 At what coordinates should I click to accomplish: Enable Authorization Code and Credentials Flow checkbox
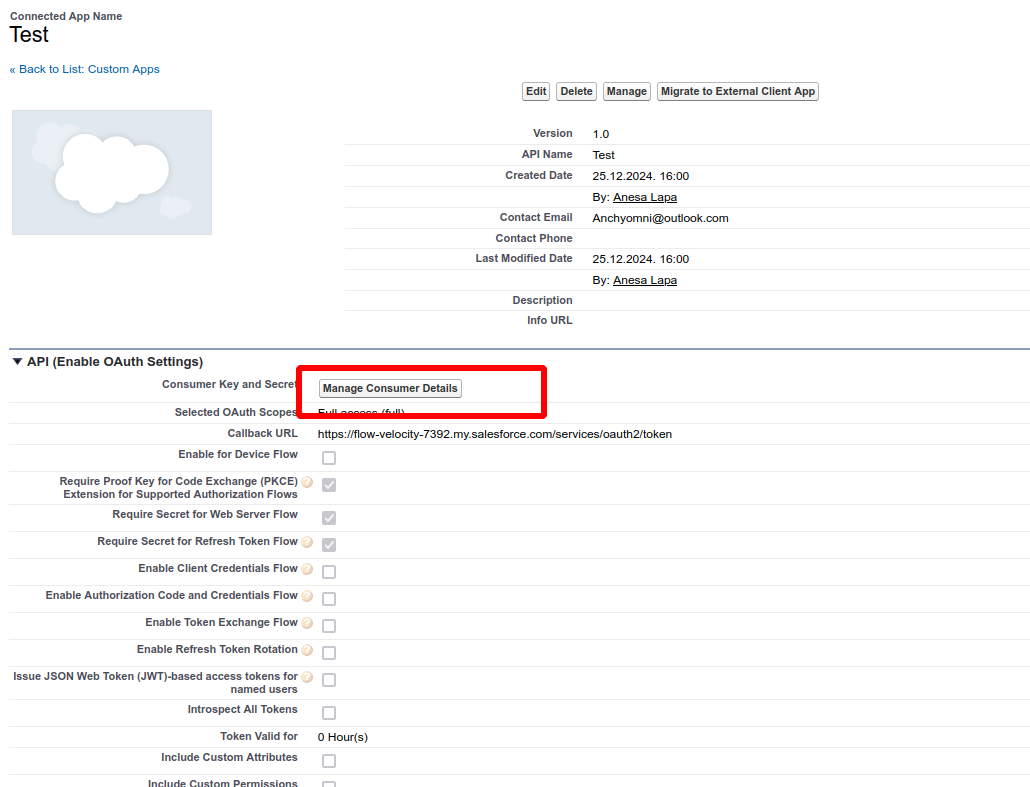pyautogui.click(x=329, y=599)
